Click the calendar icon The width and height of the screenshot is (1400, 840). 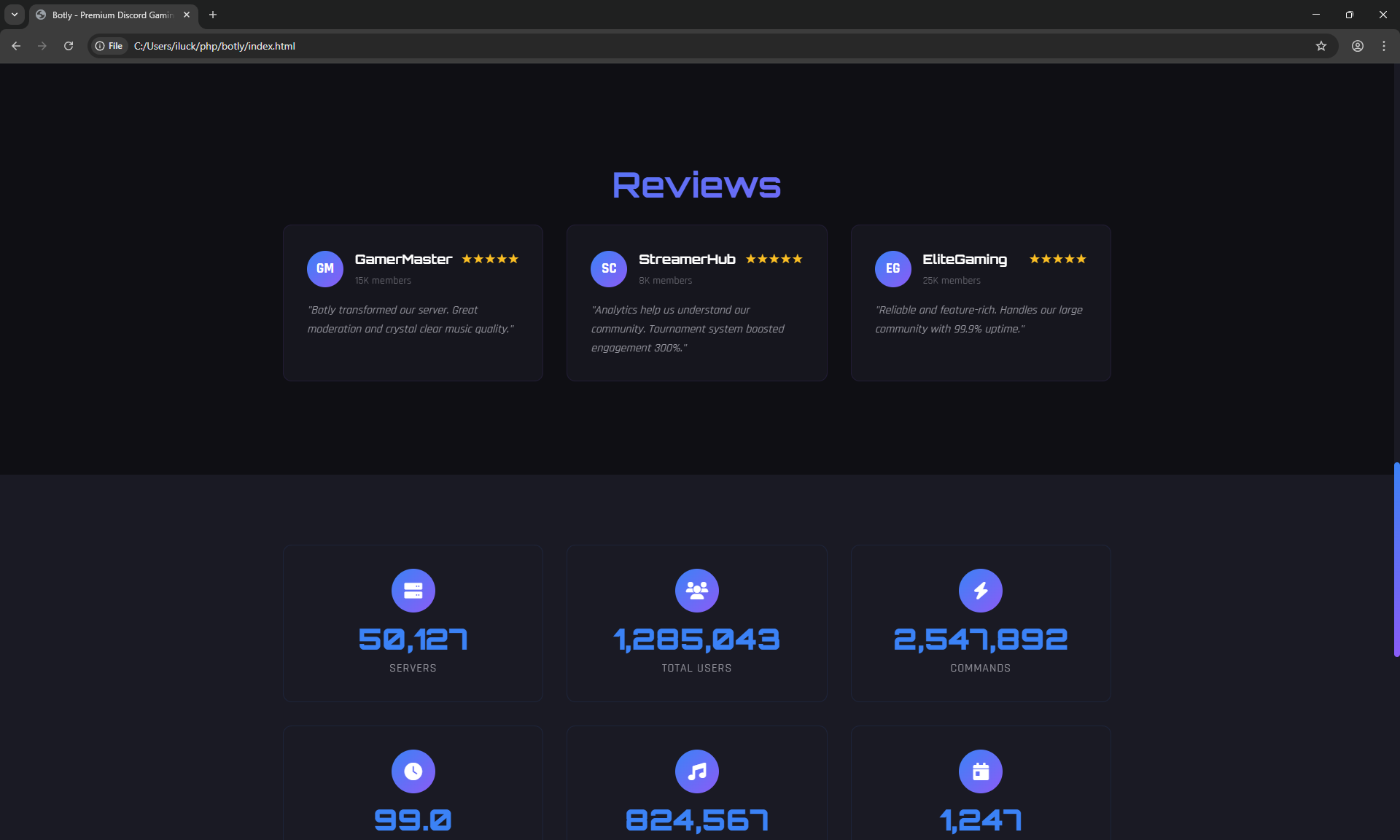(980, 771)
